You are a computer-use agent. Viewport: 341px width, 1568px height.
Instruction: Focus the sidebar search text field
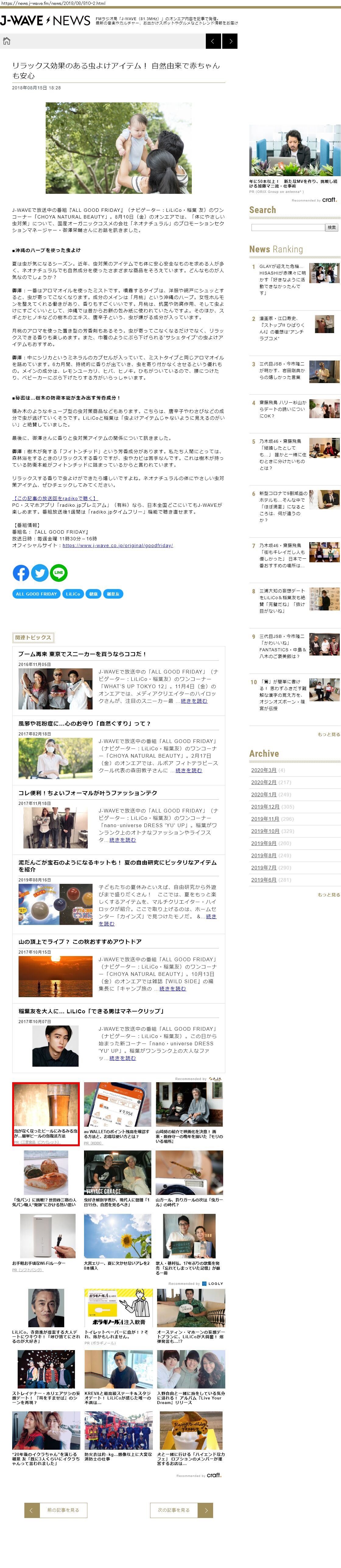pyautogui.click(x=287, y=227)
